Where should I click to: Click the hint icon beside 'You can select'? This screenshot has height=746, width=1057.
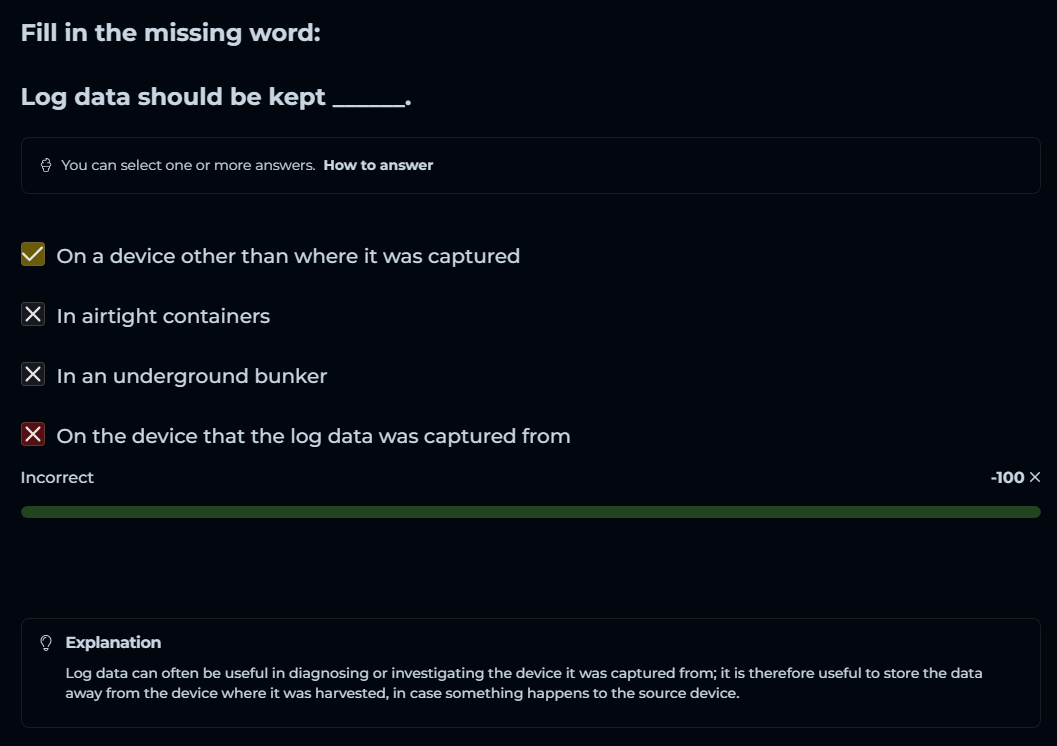(x=46, y=165)
